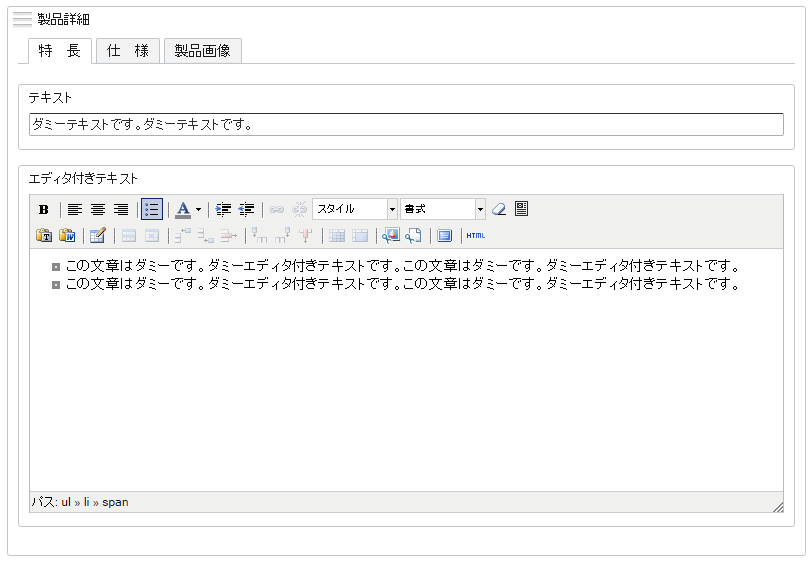The width and height of the screenshot is (812, 564).
Task: Click paste from Word icon
Action: point(67,236)
